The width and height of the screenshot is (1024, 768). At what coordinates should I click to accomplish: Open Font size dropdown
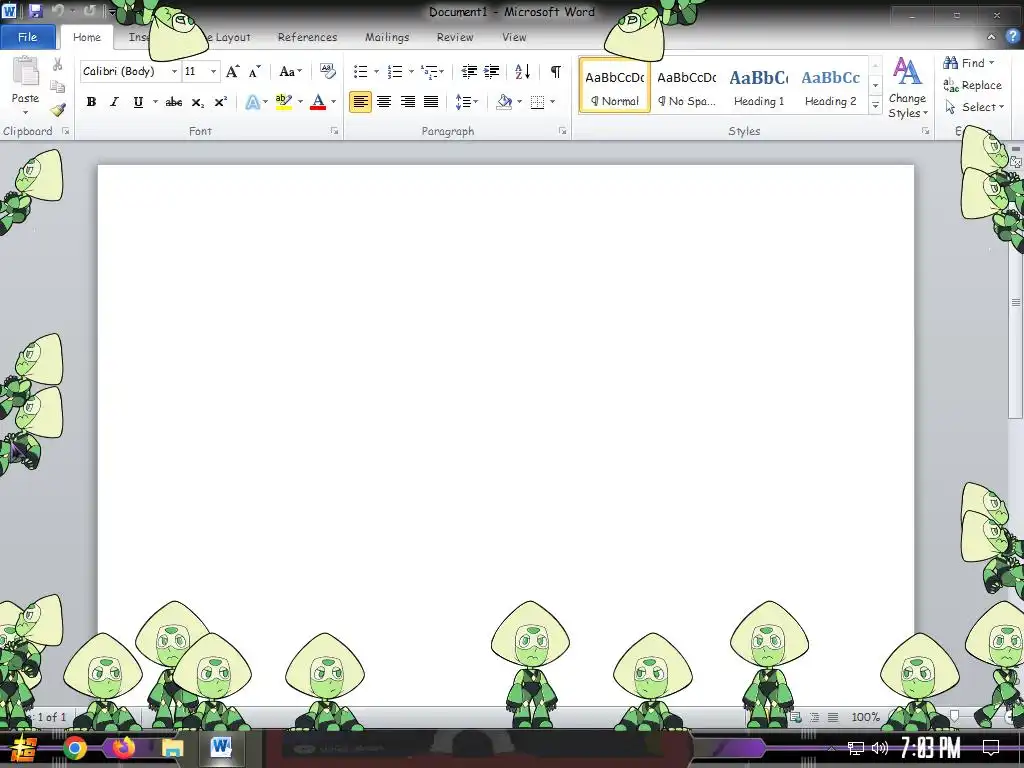(x=214, y=71)
